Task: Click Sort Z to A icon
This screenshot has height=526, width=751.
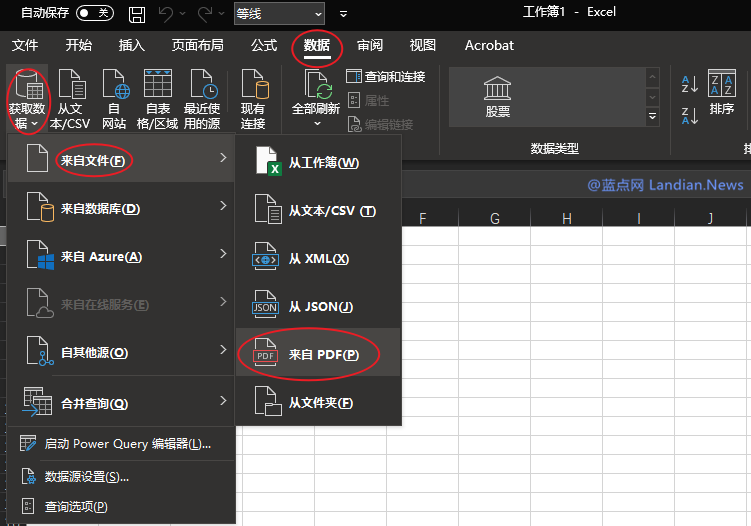Action: click(689, 115)
